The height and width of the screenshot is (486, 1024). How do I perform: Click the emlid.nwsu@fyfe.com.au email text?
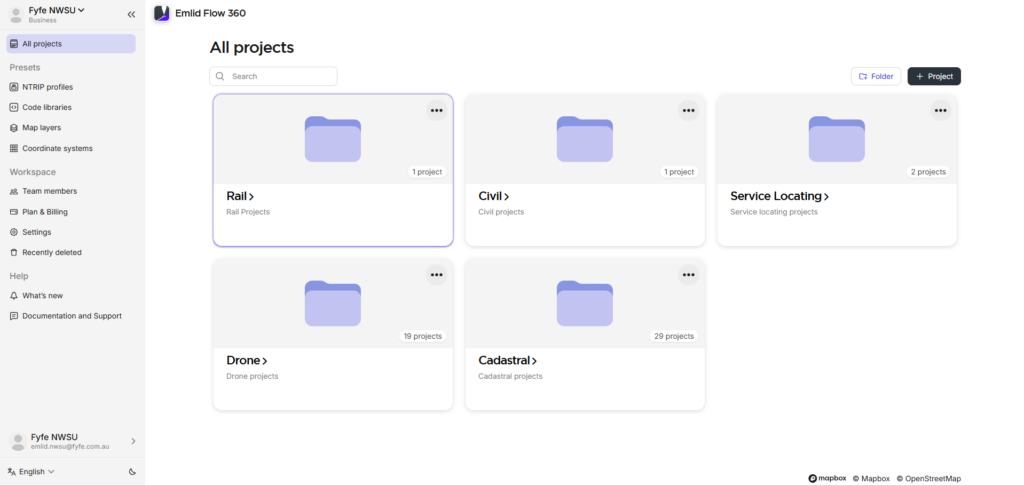[70, 447]
